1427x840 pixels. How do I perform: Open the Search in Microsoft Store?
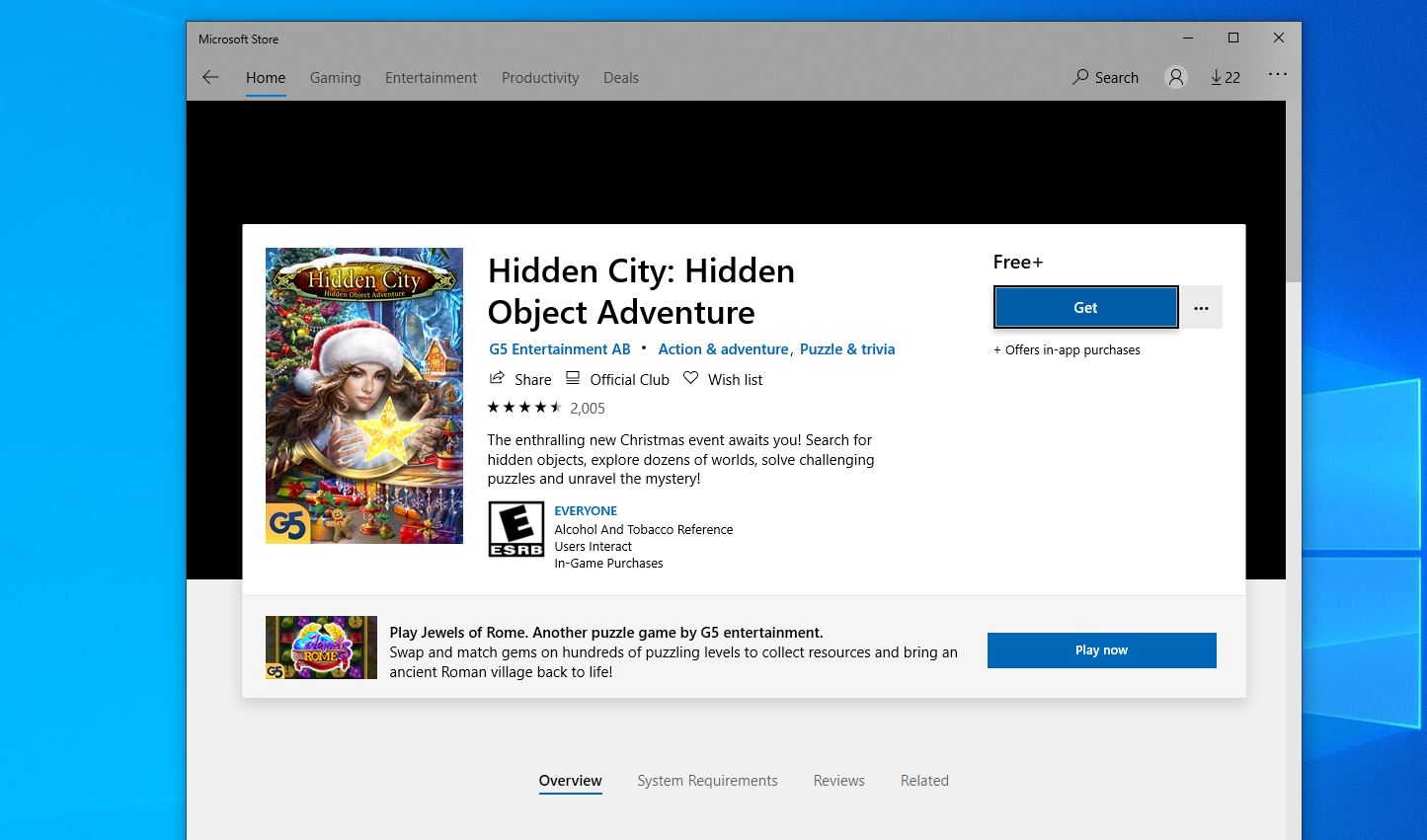pos(1105,77)
